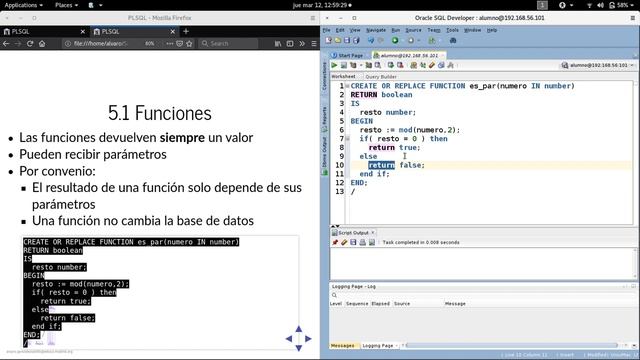Bookmark this page with the star icon
Viewport: 640px width, 360px height.
point(189,44)
